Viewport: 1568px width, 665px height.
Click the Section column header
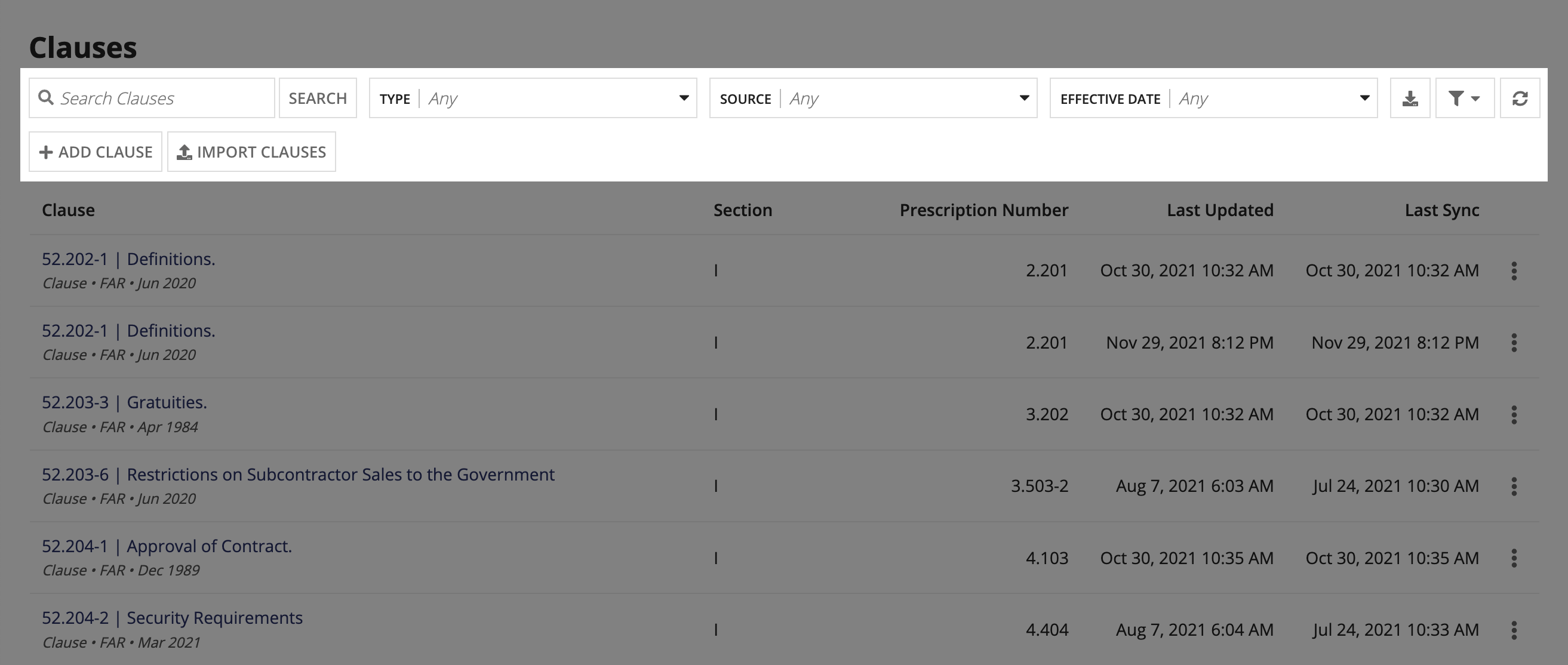pos(743,210)
